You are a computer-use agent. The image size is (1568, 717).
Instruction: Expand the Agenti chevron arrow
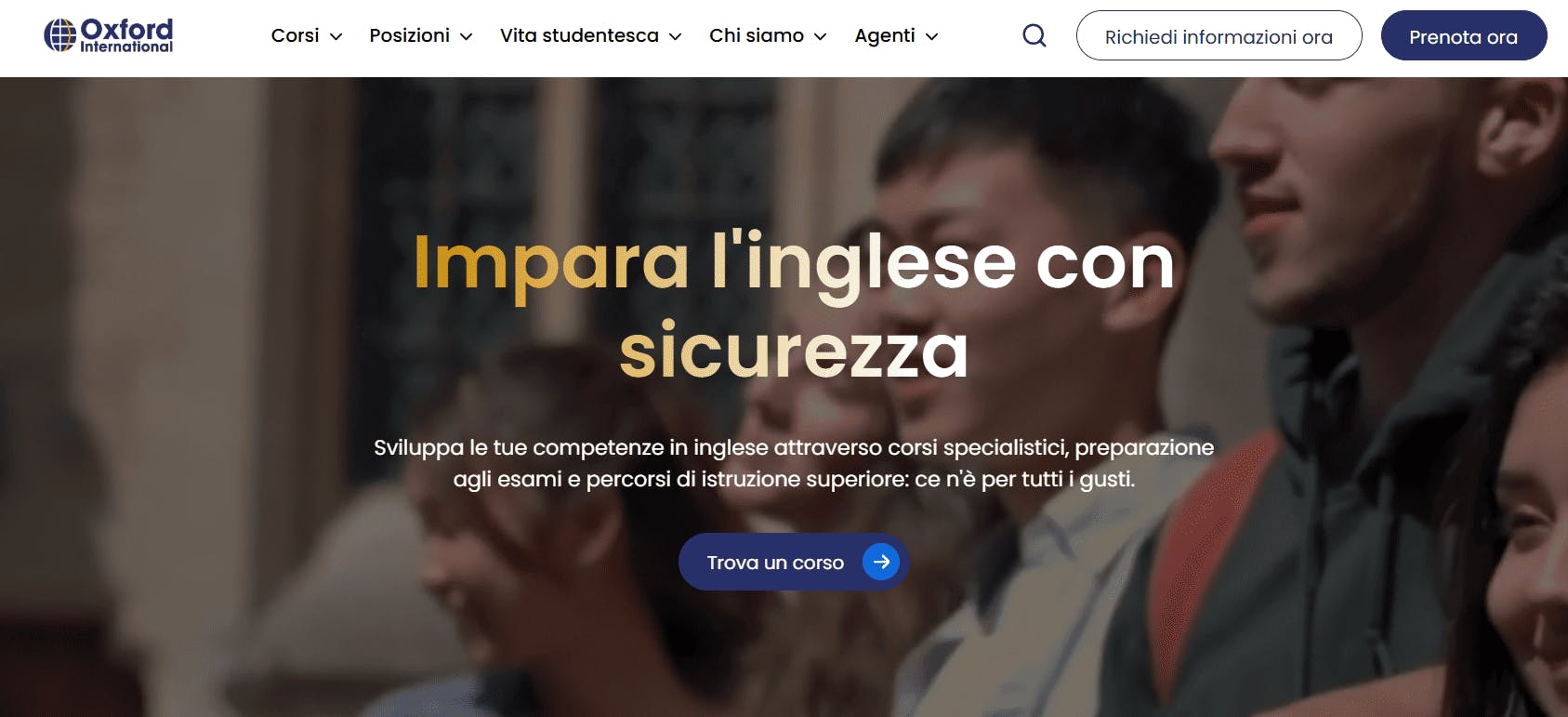click(932, 36)
